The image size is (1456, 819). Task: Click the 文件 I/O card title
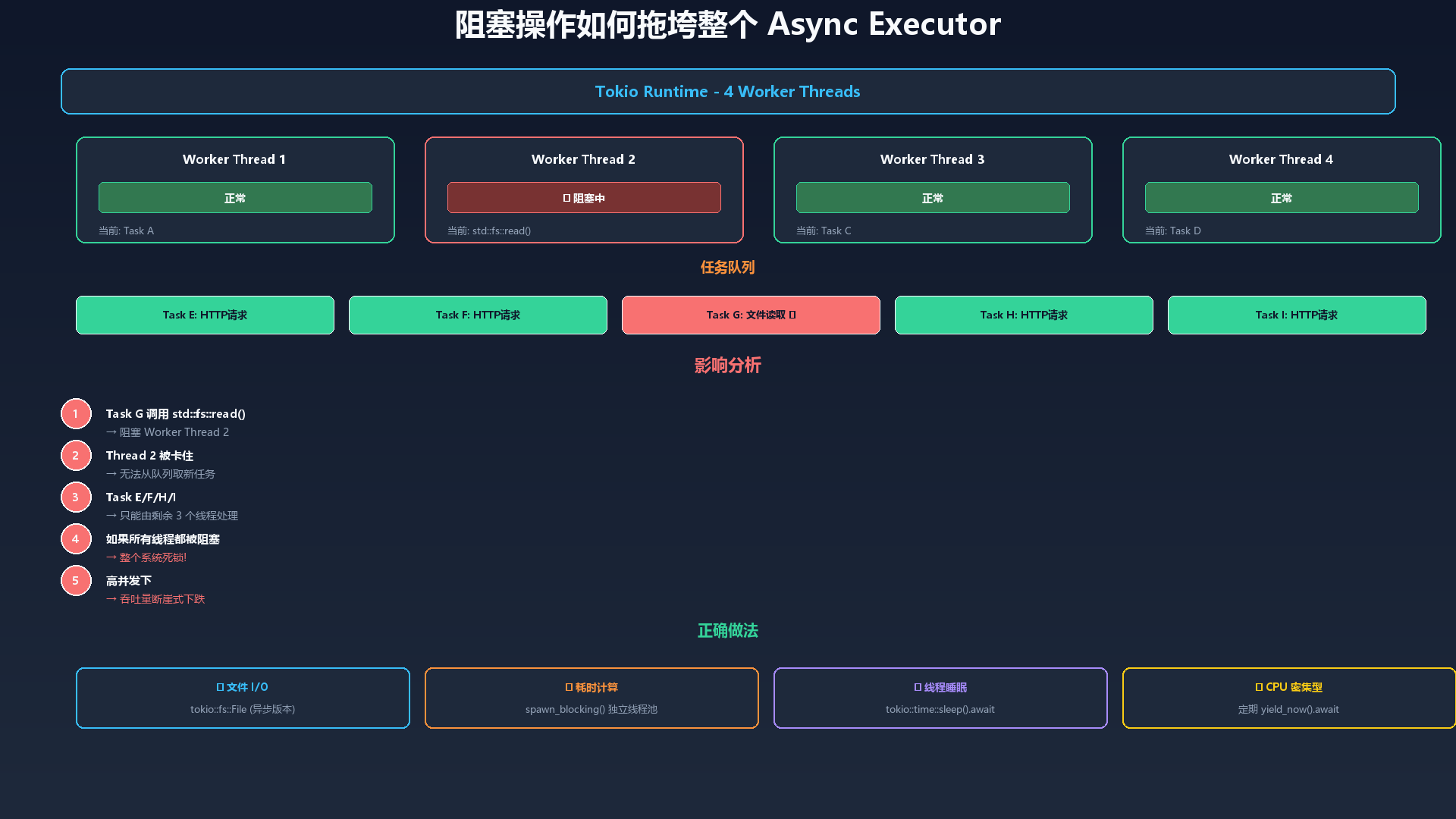click(x=243, y=687)
